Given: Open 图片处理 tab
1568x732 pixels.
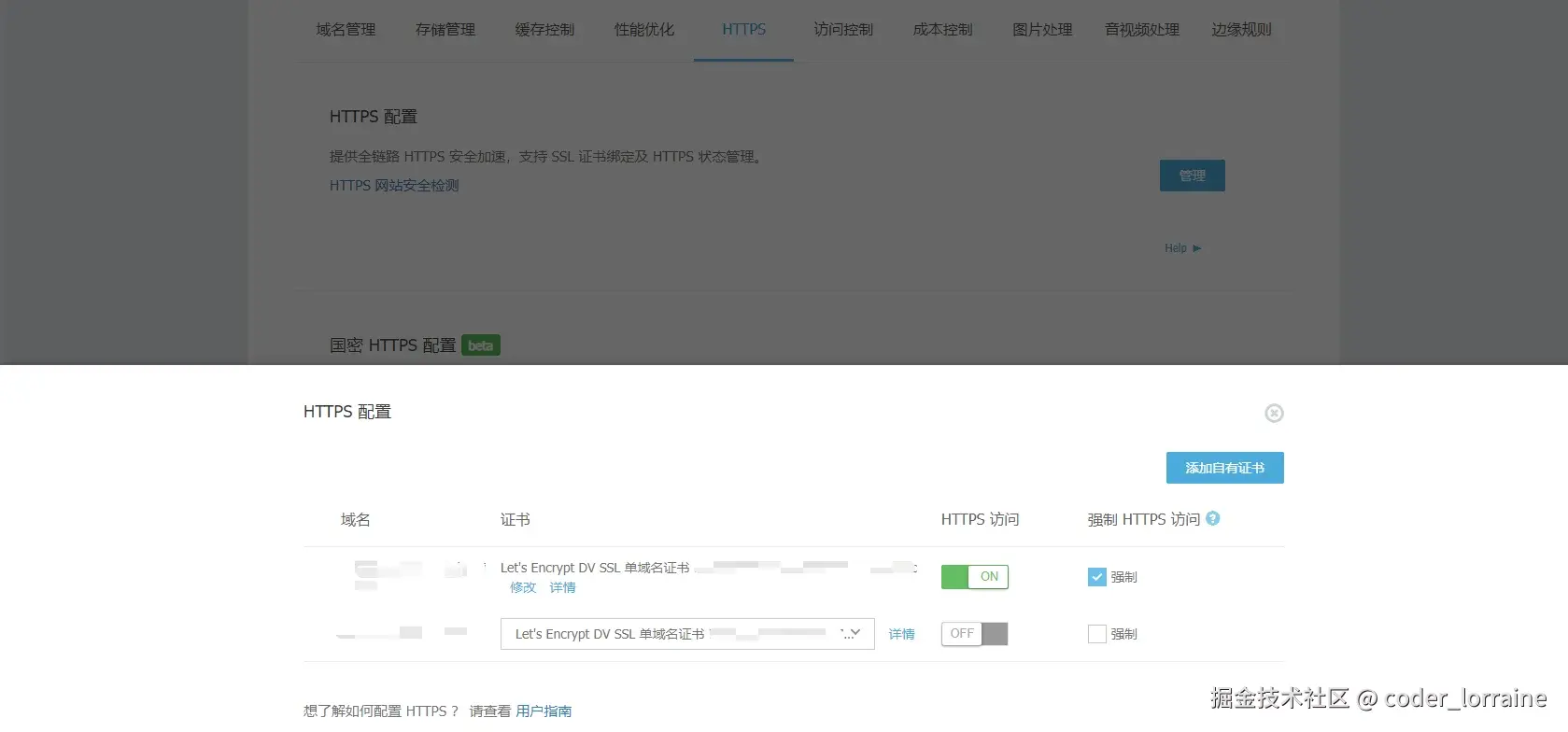Looking at the screenshot, I should click(x=1042, y=30).
